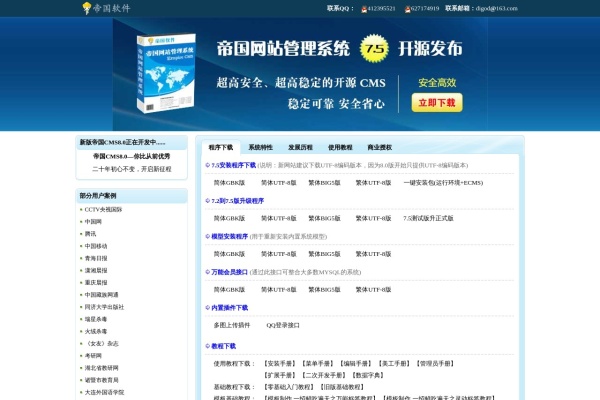Click email address digod@163.com
Viewport: 600px width, 400px height.
(497, 8)
